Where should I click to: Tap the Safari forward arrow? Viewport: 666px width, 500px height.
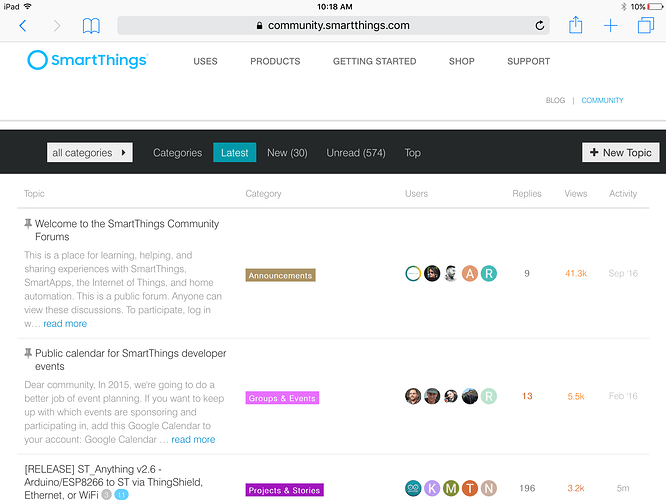point(57,26)
